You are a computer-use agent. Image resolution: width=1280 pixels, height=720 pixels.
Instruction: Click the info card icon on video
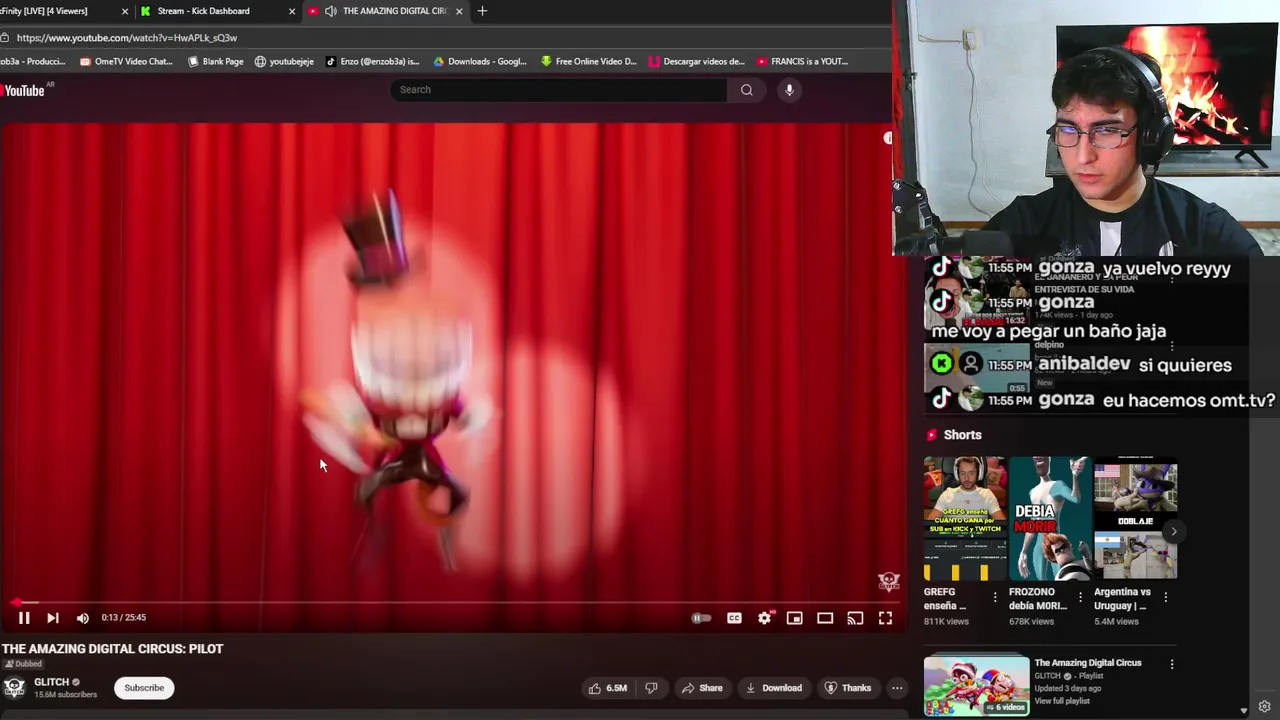point(888,138)
